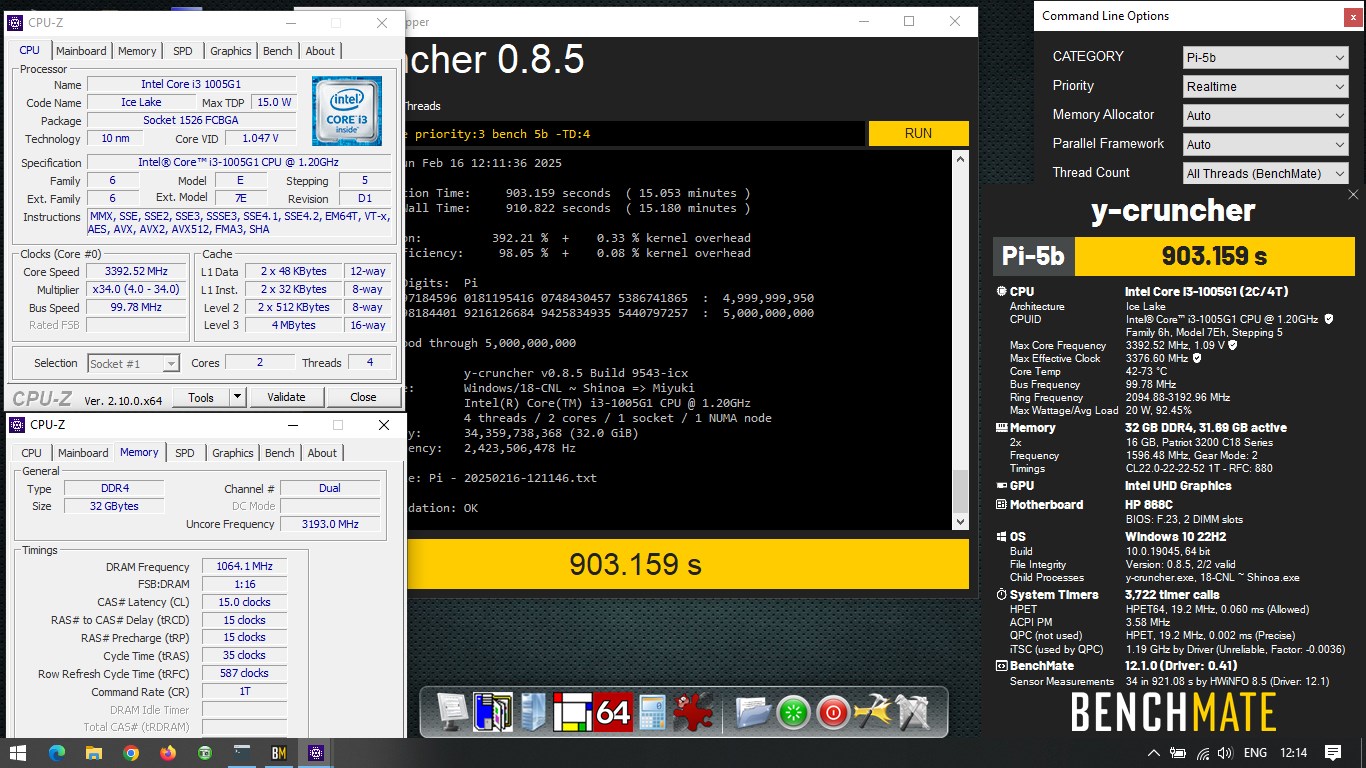Switch to BenchMate via its BM taskbar icon
The height and width of the screenshot is (768, 1366).
coord(279,752)
